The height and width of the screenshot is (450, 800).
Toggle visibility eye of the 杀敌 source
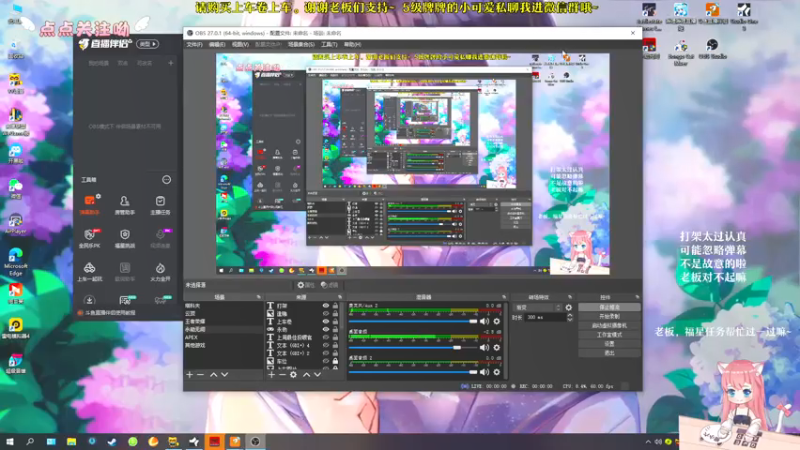coord(326,330)
